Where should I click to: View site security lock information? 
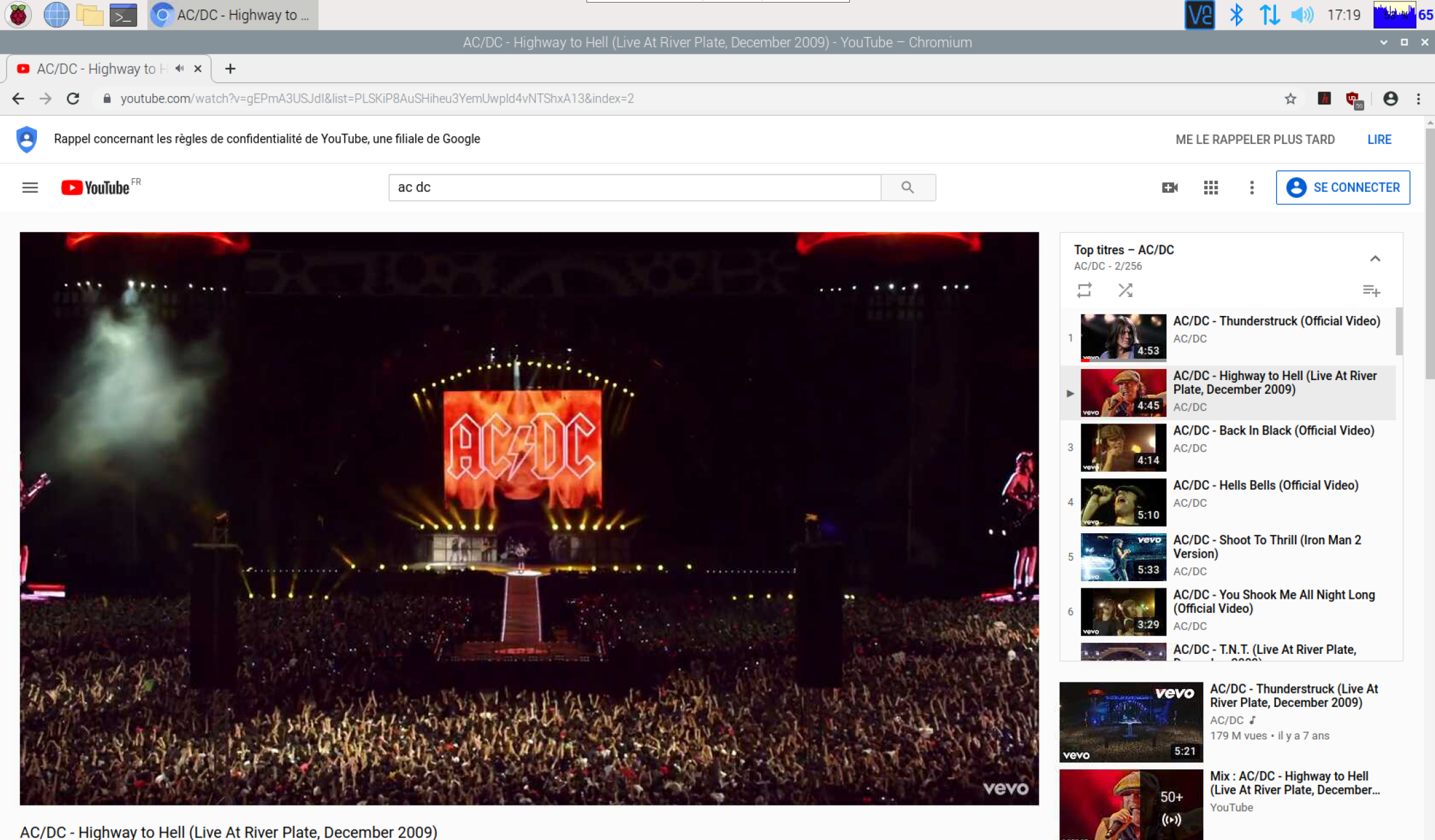coord(107,99)
